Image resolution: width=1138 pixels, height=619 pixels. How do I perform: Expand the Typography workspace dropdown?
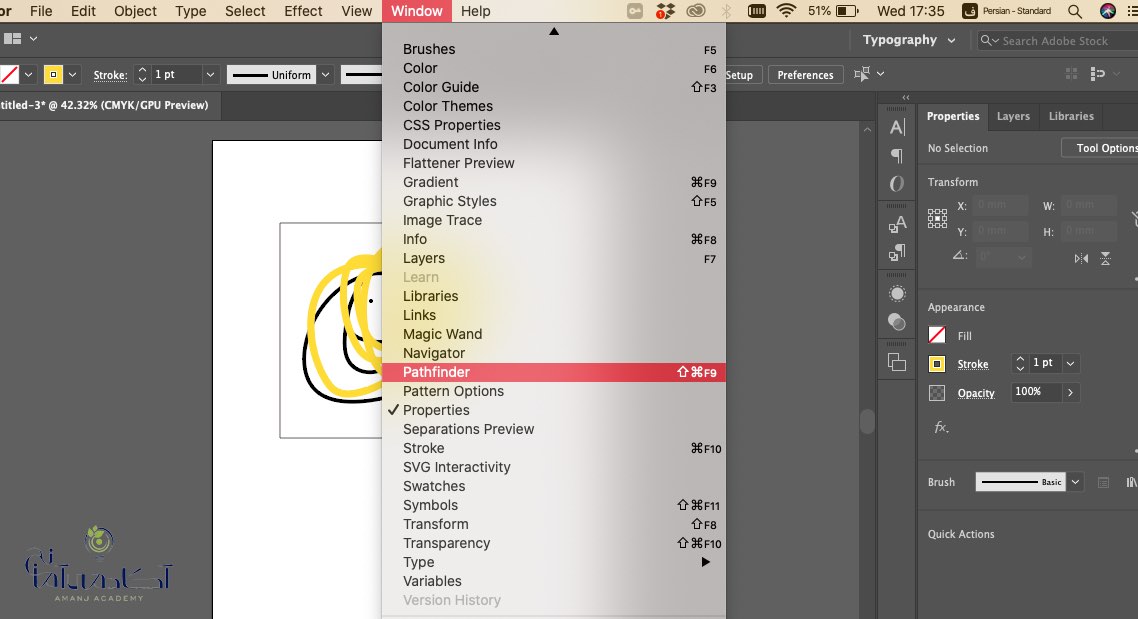[951, 41]
